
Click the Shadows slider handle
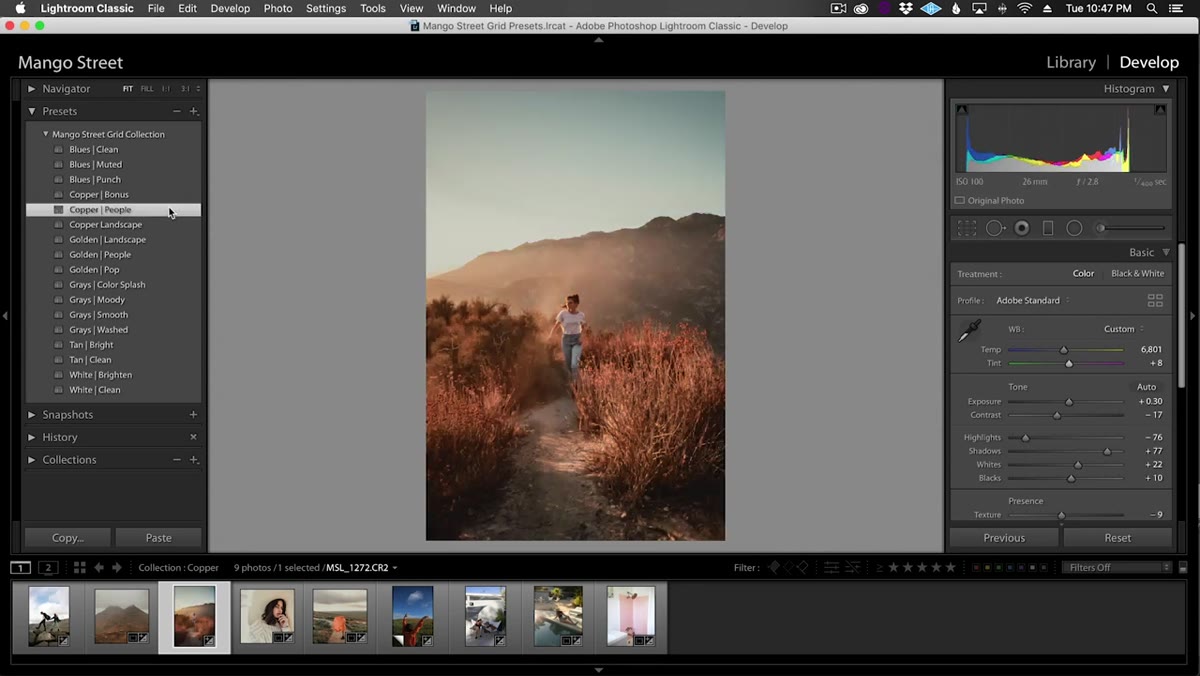click(x=1107, y=451)
